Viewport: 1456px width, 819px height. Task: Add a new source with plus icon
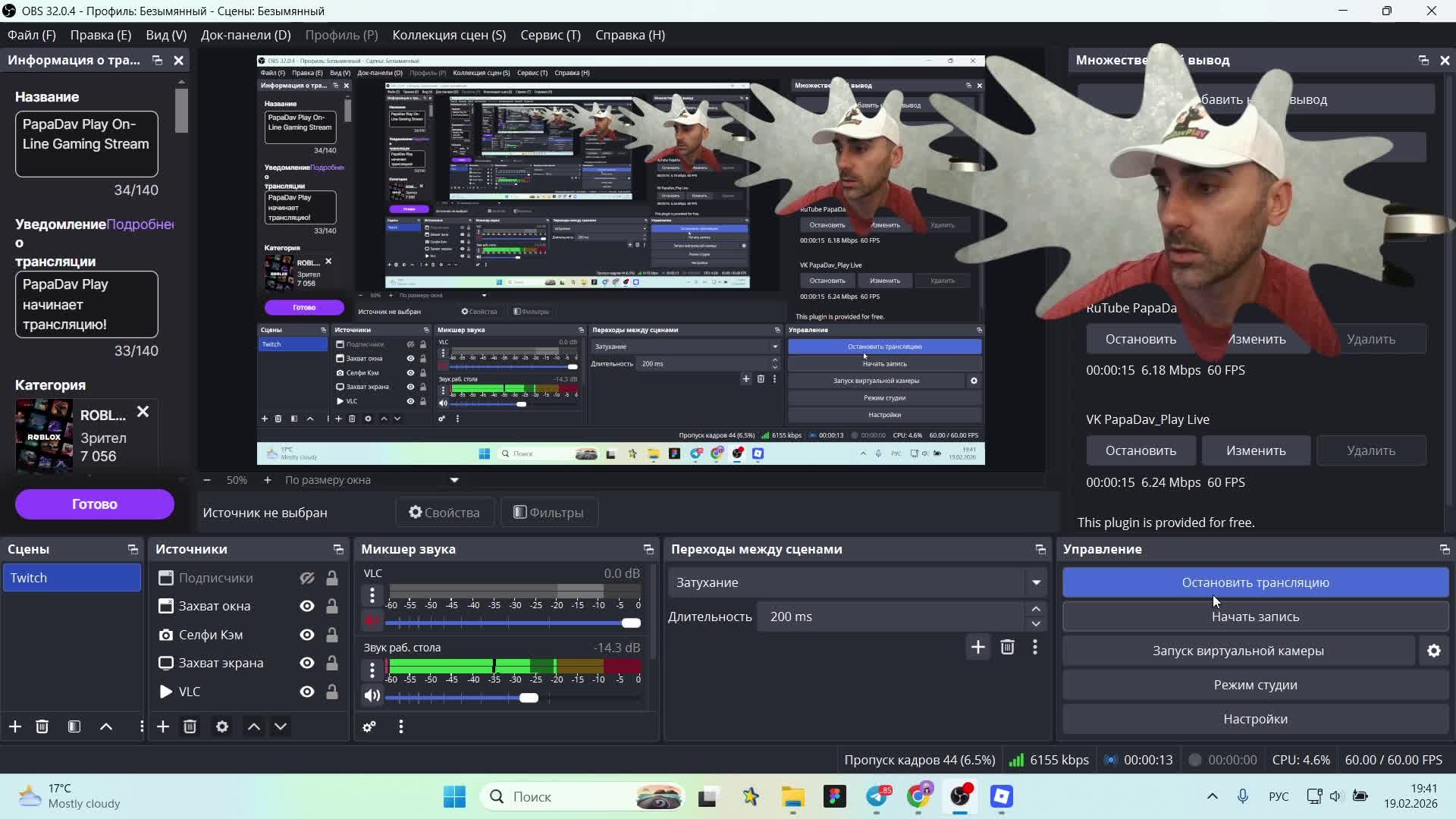coord(163,726)
